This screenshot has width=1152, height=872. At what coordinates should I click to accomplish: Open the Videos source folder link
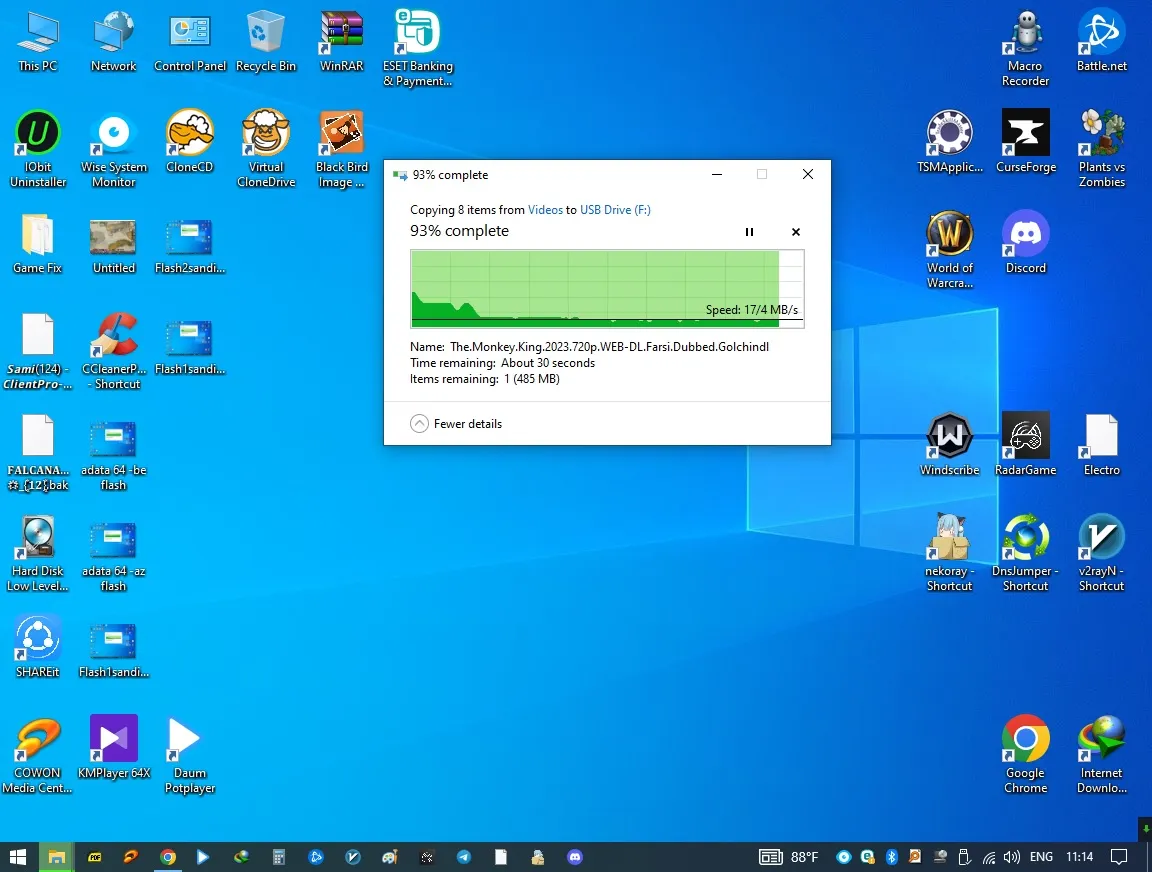click(x=545, y=210)
